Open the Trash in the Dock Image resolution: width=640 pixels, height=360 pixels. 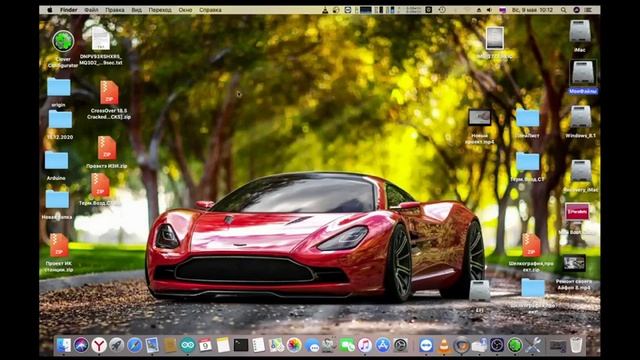pyautogui.click(x=576, y=346)
